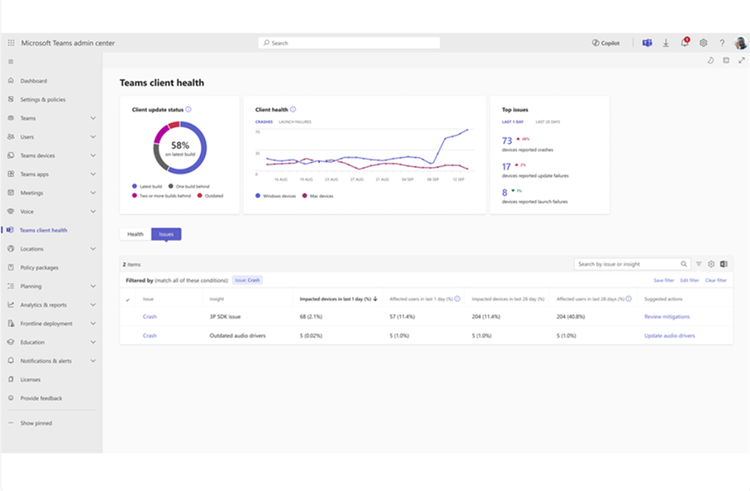Click the Clear filter link
750x491 pixels.
pos(716,280)
